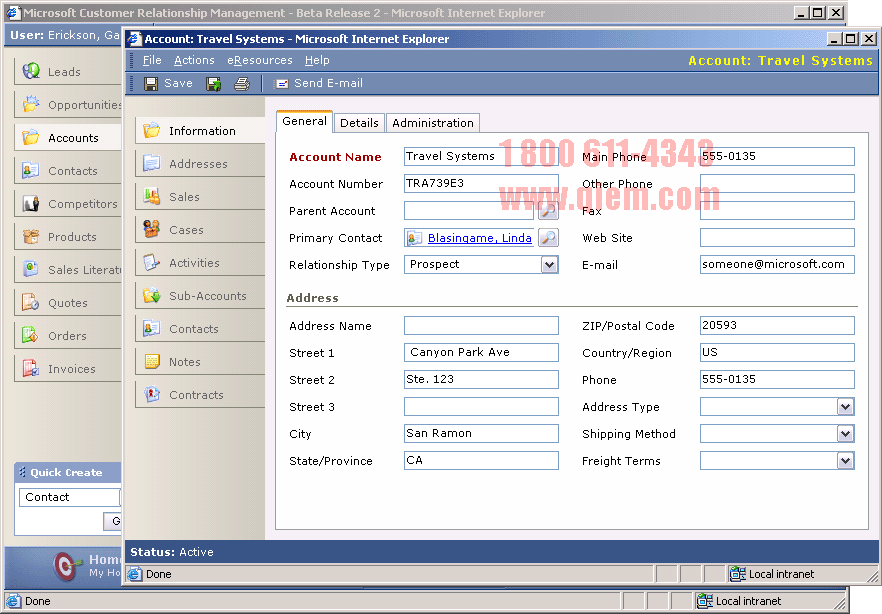Click the Send E-mail envelope icon
The image size is (882, 614).
point(281,84)
